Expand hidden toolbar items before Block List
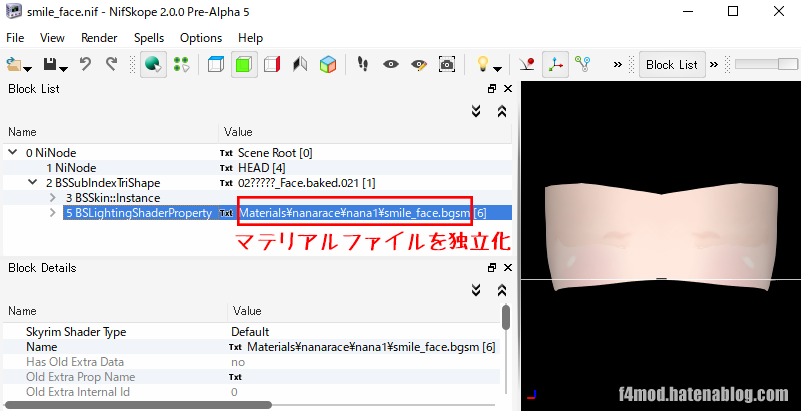The width and height of the screenshot is (801, 411). [618, 64]
